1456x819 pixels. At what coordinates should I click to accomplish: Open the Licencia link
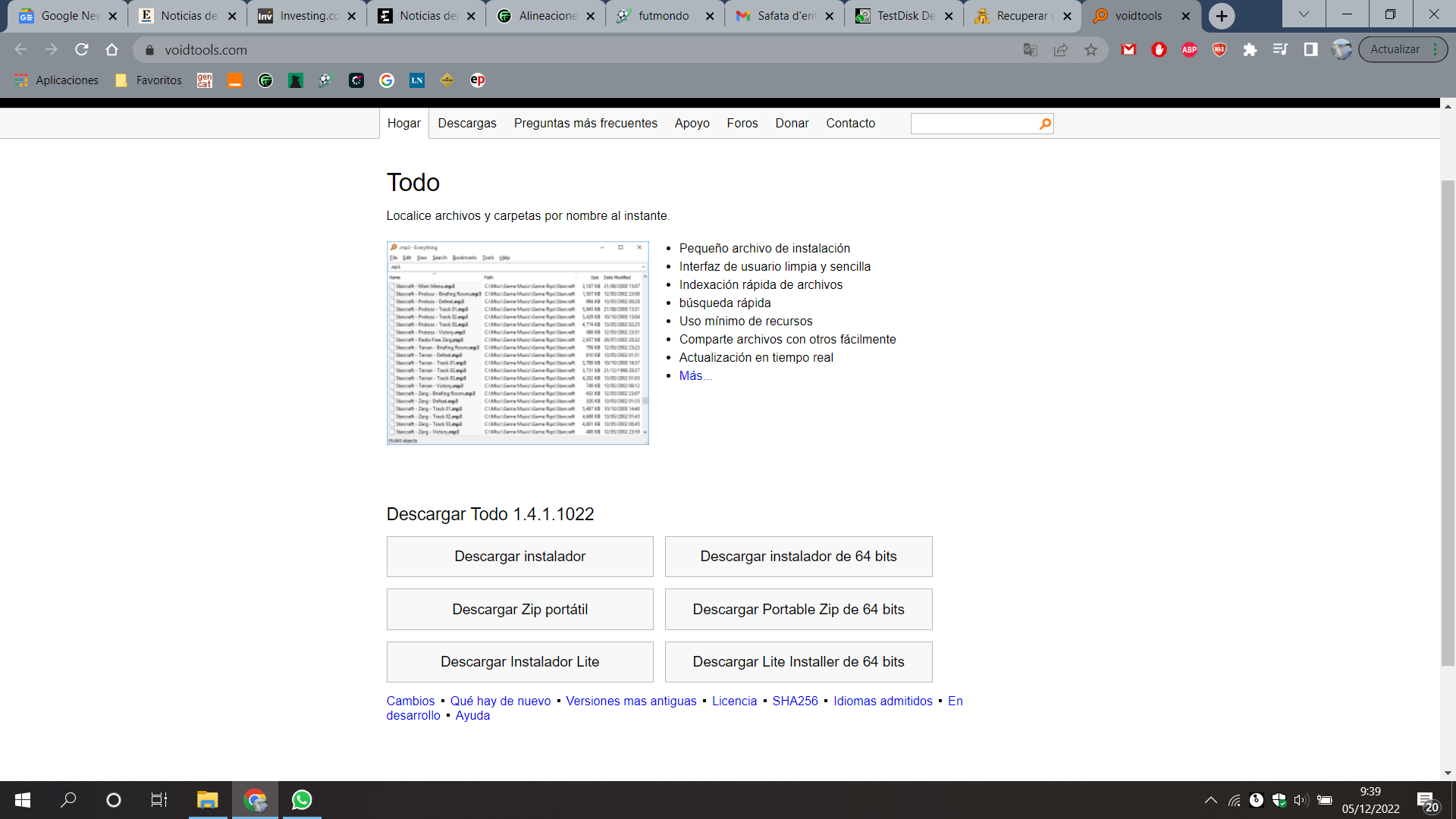734,701
